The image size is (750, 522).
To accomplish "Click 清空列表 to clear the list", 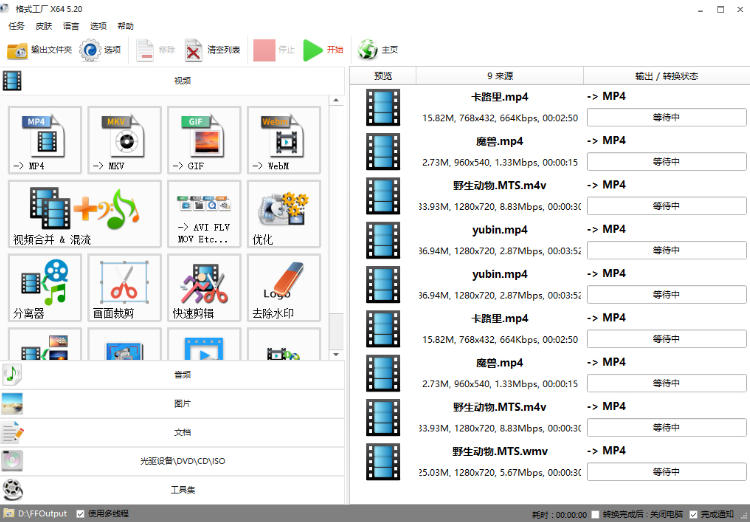I will tap(213, 49).
